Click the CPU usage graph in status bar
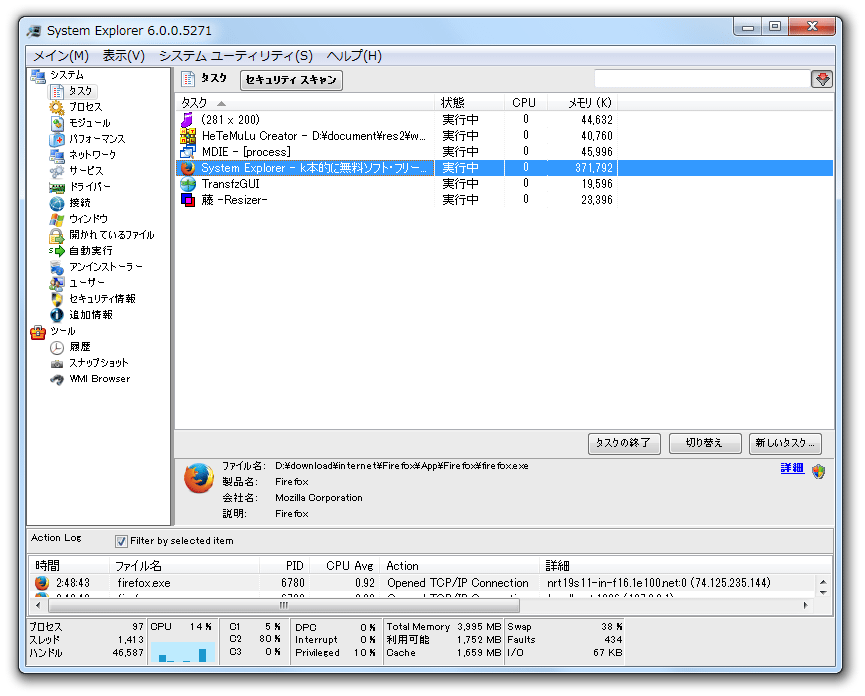 click(x=183, y=651)
